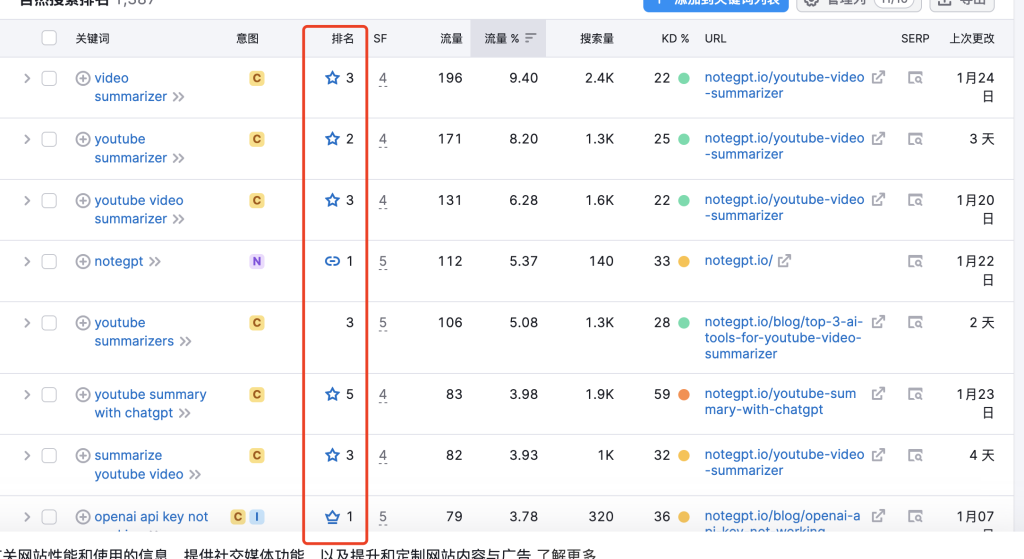Click star icon in 'video summarizer' rank cell
The image size is (1024, 559).
coord(332,78)
